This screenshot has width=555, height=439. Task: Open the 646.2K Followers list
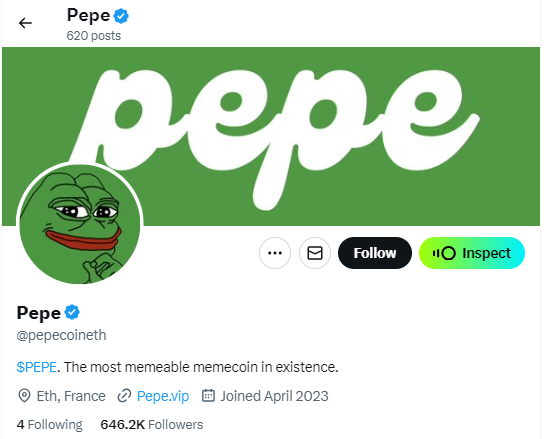pos(152,424)
